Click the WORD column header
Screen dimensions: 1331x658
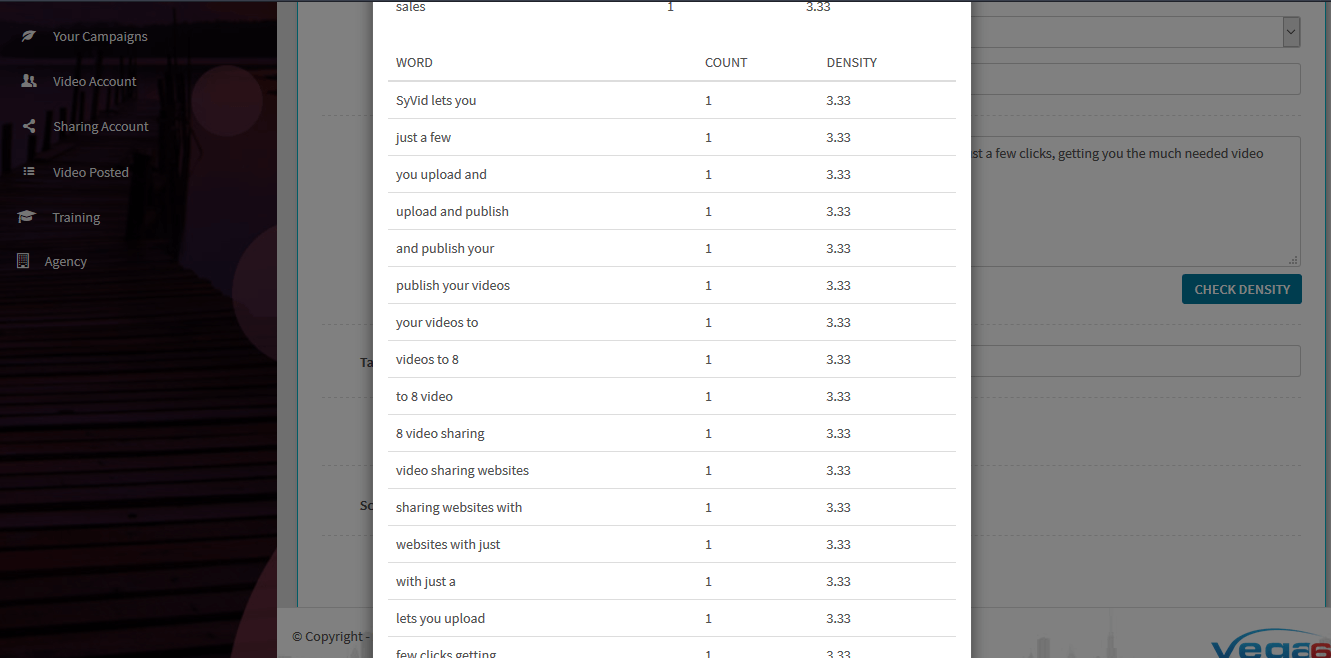pos(414,62)
